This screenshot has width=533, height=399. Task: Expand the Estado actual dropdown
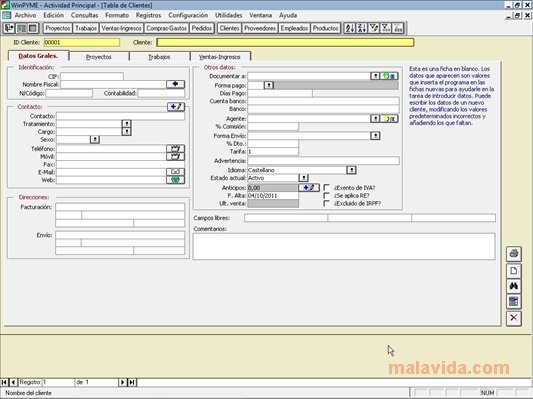304,178
